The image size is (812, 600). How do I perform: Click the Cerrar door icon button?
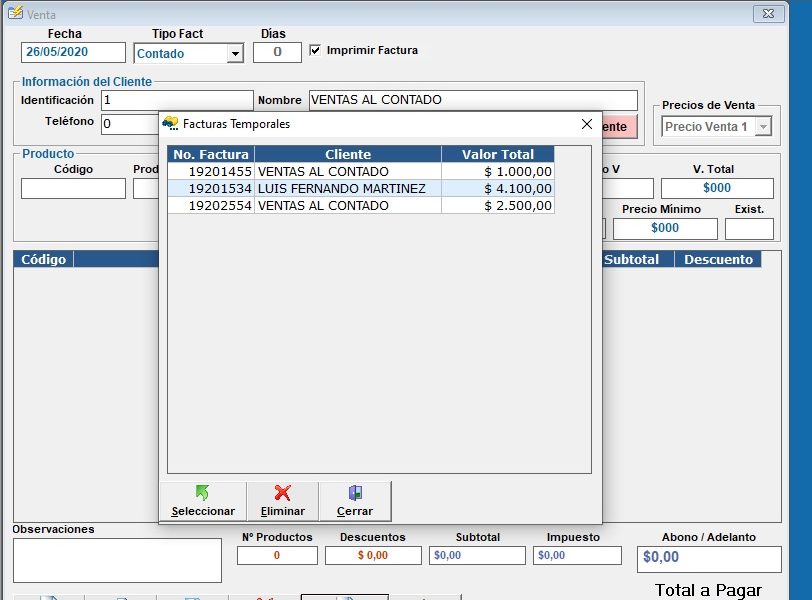355,501
